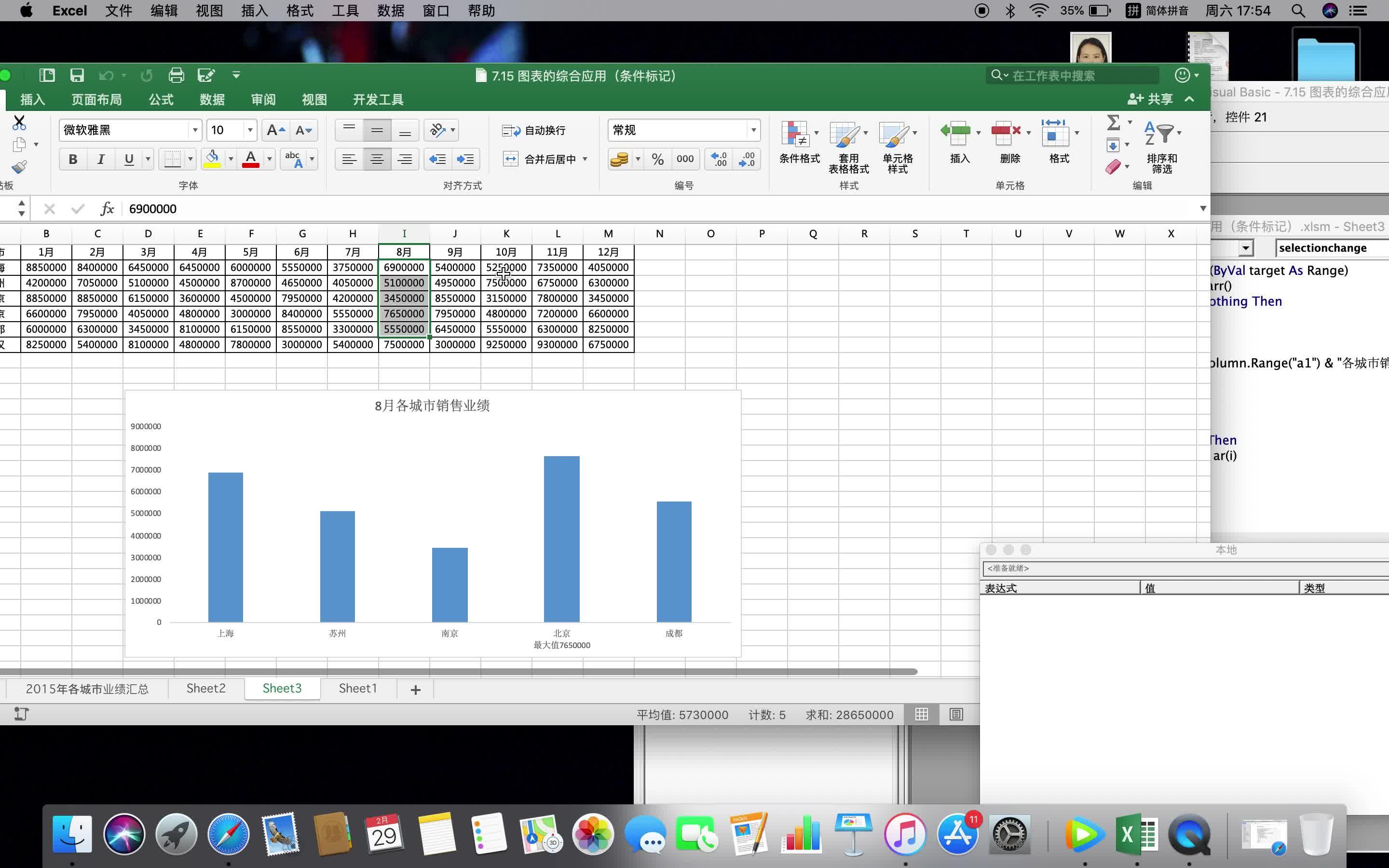Enable 自动换行 wrap text
Image resolution: width=1389 pixels, height=868 pixels.
[x=534, y=130]
